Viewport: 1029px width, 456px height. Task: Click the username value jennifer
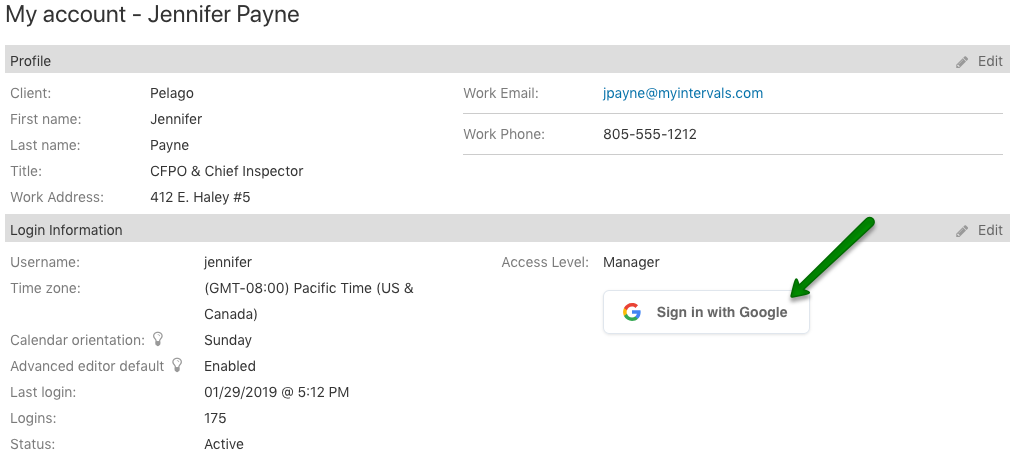click(x=228, y=263)
